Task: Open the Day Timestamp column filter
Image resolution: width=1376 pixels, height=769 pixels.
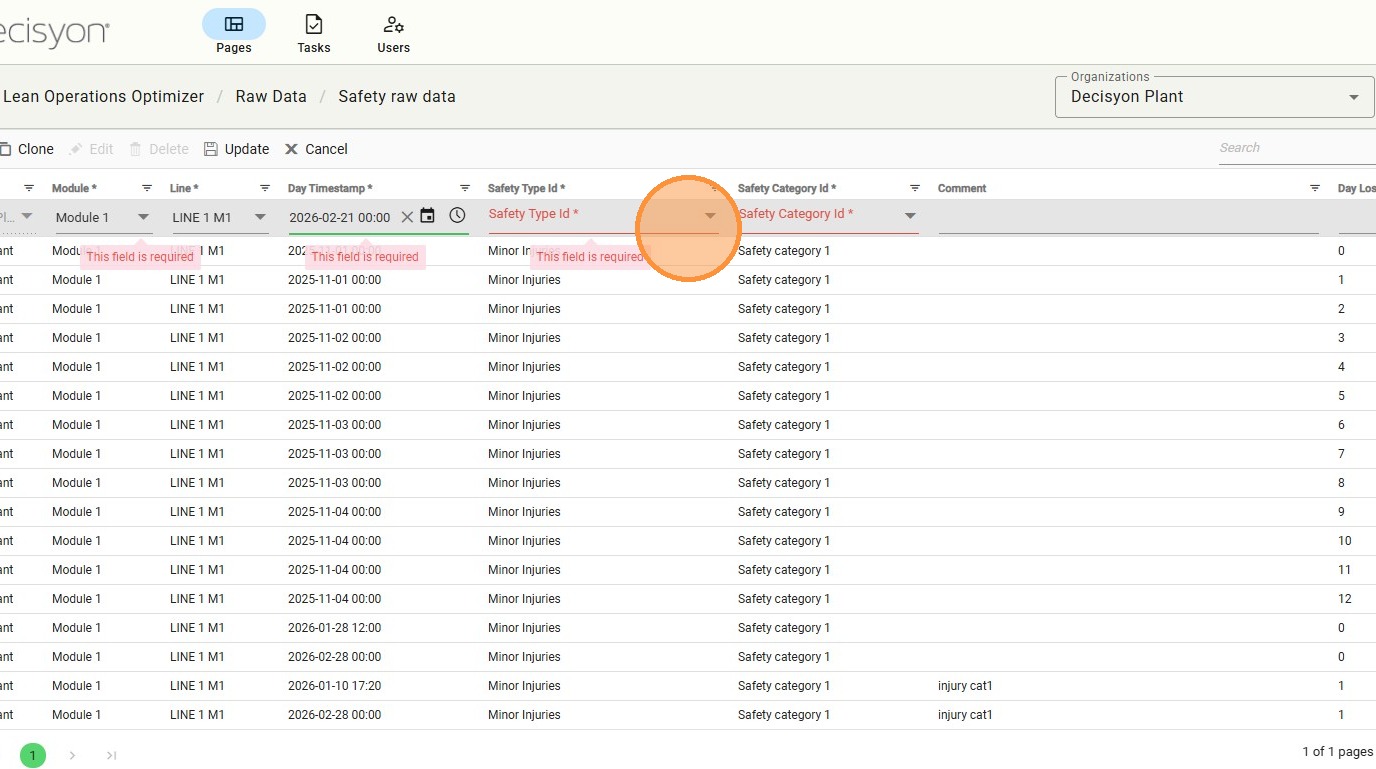Action: pos(465,188)
